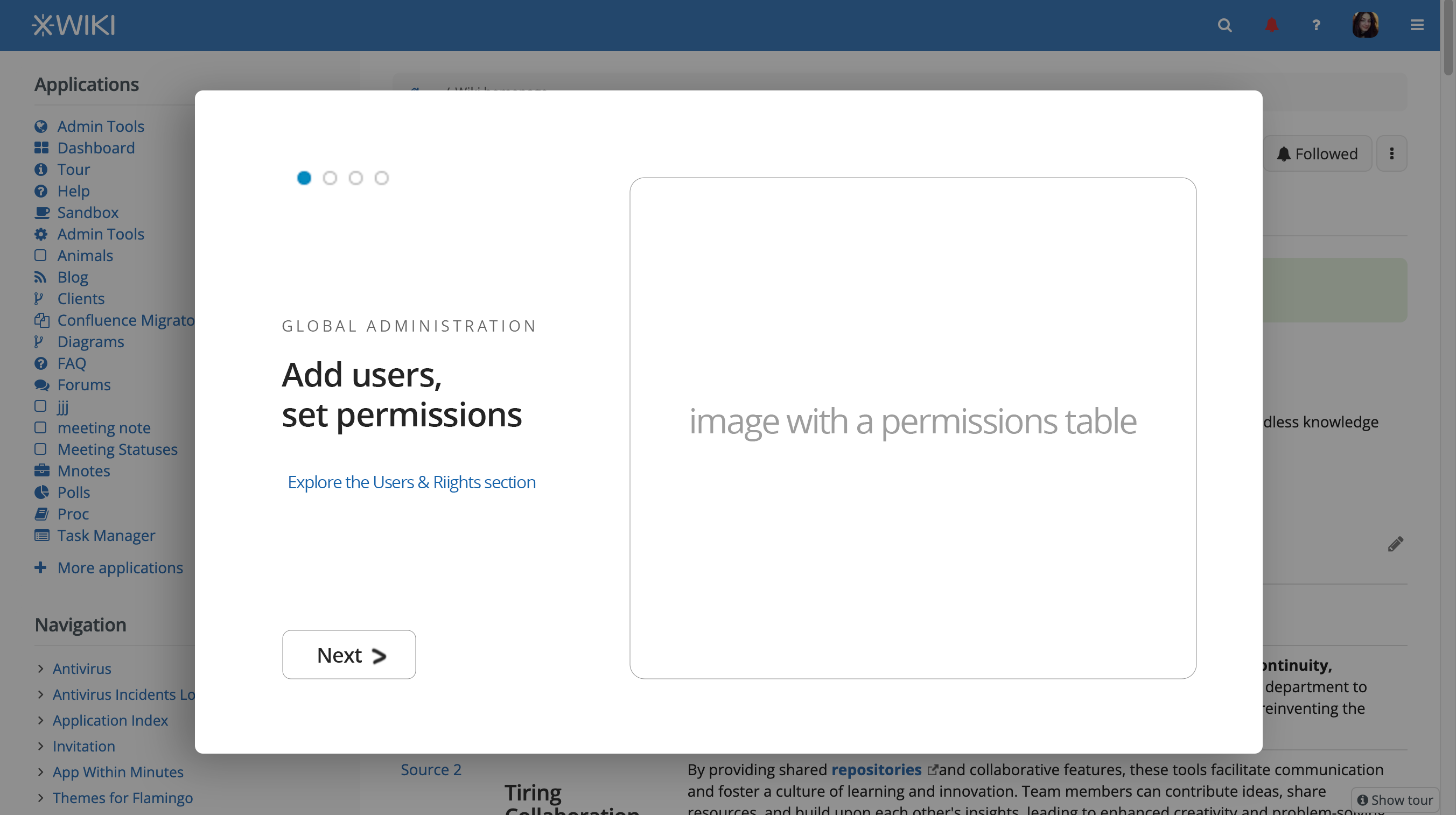Open the hamburger drawer menu
The height and width of the screenshot is (815, 1456).
pyautogui.click(x=1417, y=25)
